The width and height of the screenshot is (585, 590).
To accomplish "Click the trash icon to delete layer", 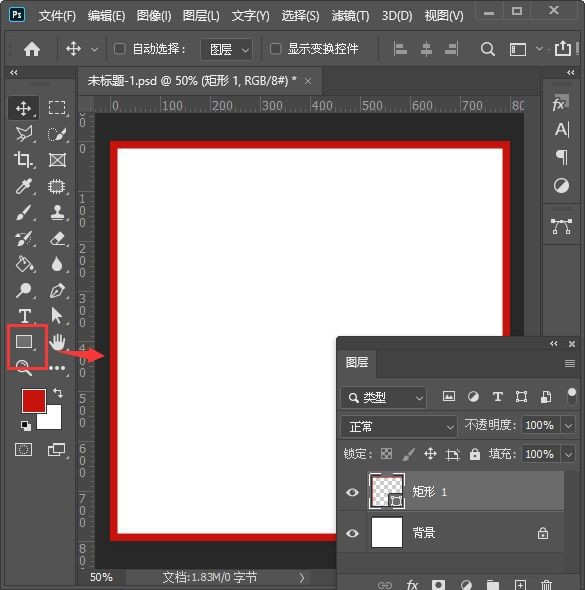I will coord(546,585).
